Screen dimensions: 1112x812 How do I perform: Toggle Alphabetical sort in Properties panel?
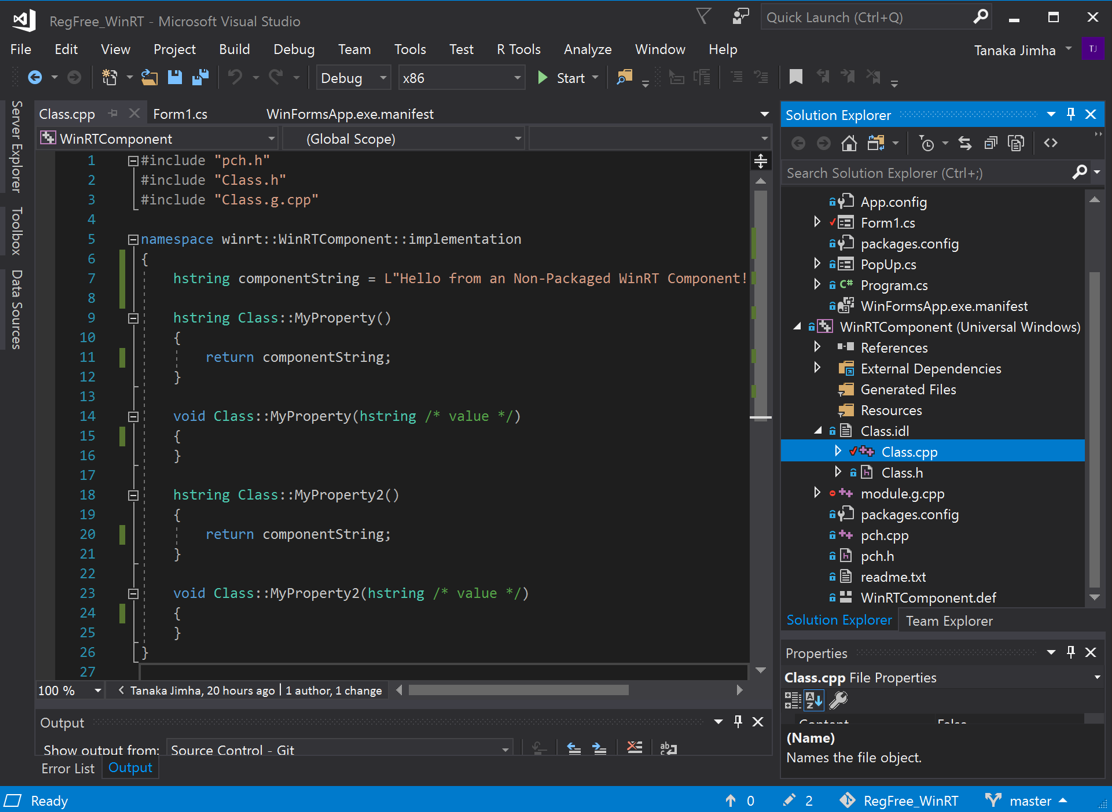[x=814, y=701]
